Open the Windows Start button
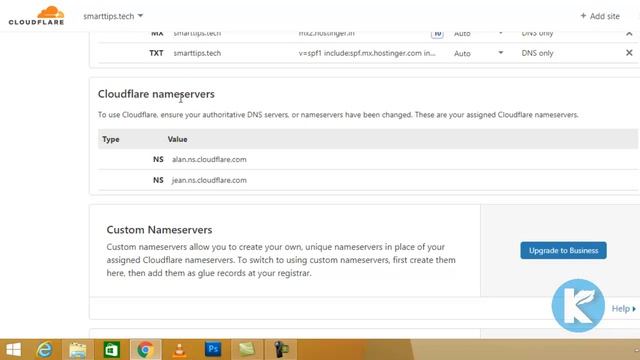Image resolution: width=640 pixels, height=360 pixels. (13, 349)
